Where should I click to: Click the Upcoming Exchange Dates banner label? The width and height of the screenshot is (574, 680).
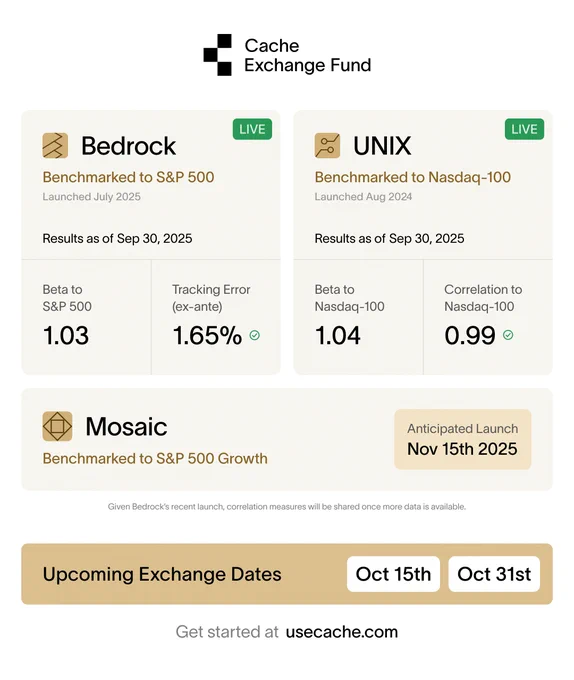[162, 574]
